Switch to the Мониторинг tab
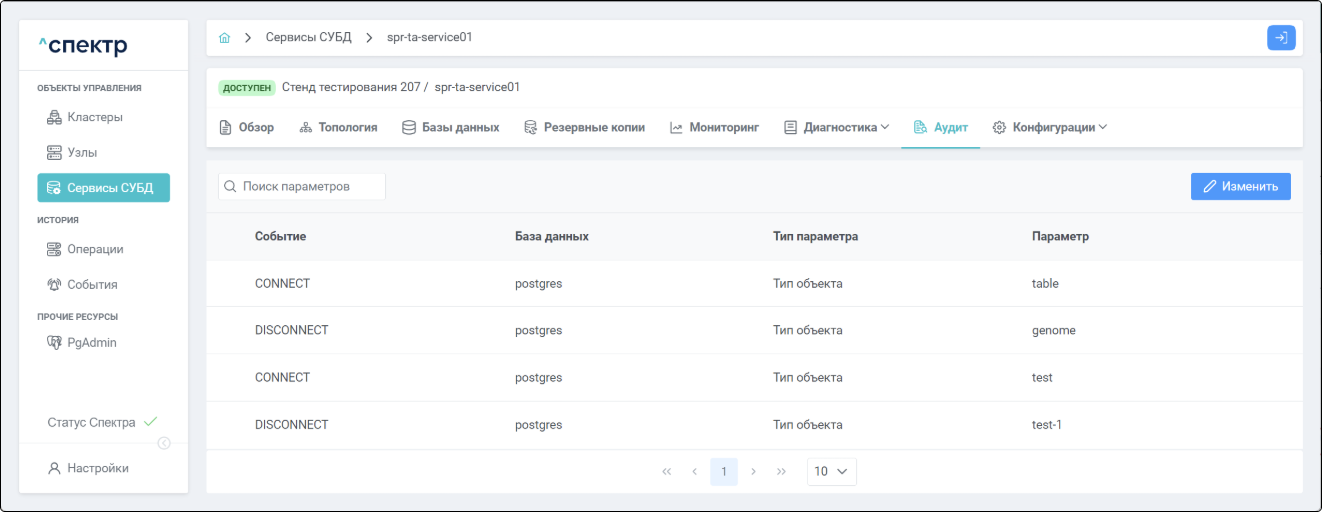Image resolution: width=1323 pixels, height=513 pixels. tap(714, 128)
